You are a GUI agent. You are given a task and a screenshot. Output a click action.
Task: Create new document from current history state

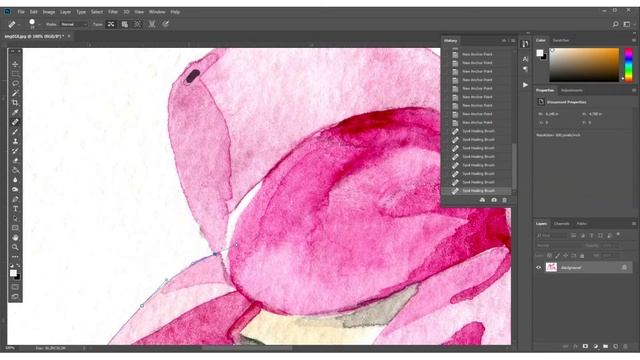pos(482,200)
